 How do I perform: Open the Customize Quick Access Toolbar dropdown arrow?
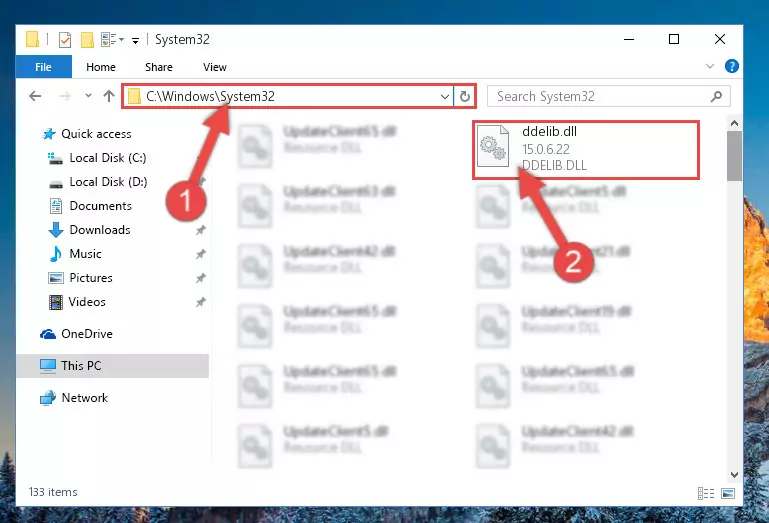(135, 40)
